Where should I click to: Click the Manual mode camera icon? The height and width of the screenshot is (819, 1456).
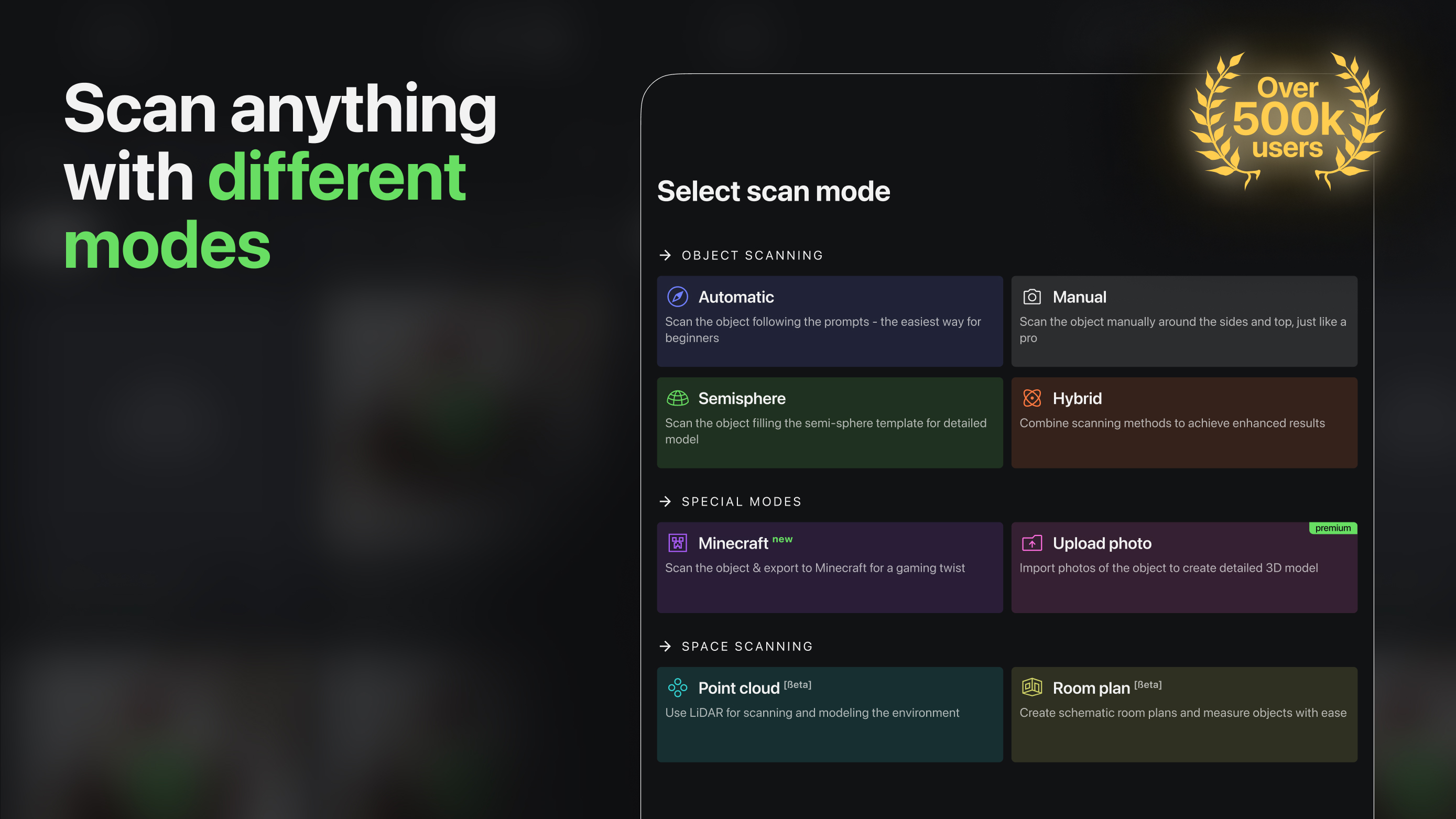pyautogui.click(x=1031, y=297)
